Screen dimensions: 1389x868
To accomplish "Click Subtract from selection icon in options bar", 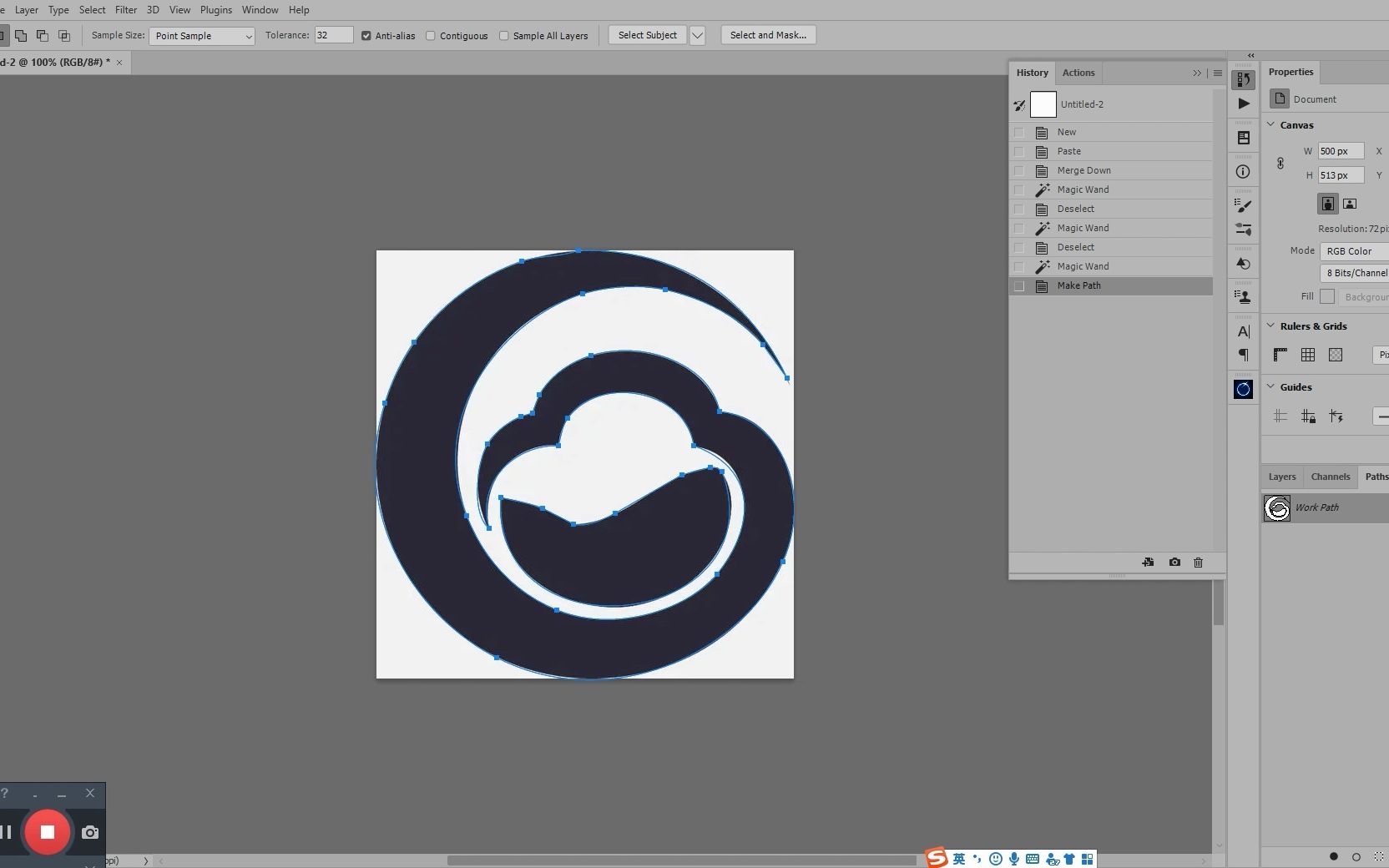I will click(x=43, y=36).
